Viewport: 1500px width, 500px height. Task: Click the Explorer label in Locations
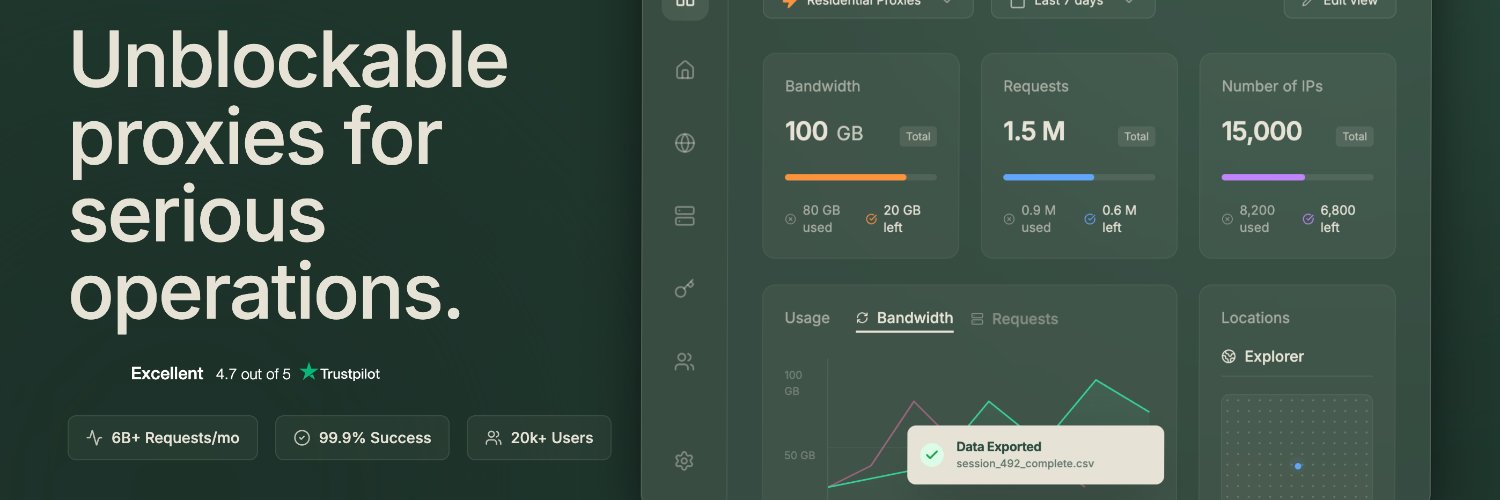tap(1274, 356)
